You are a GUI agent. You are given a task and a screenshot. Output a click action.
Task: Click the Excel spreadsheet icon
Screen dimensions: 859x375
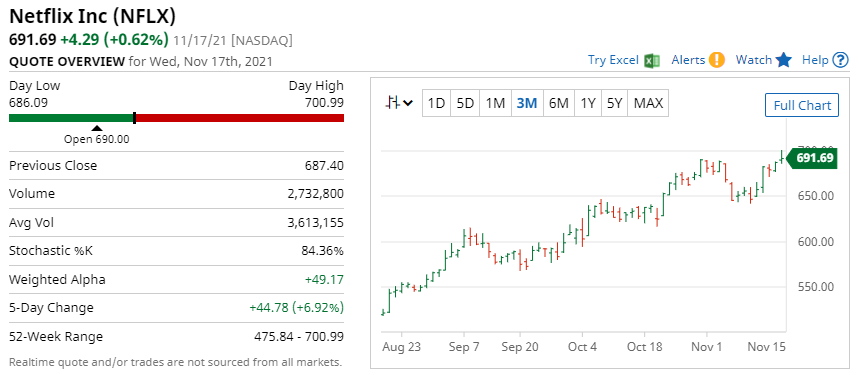pyautogui.click(x=652, y=60)
